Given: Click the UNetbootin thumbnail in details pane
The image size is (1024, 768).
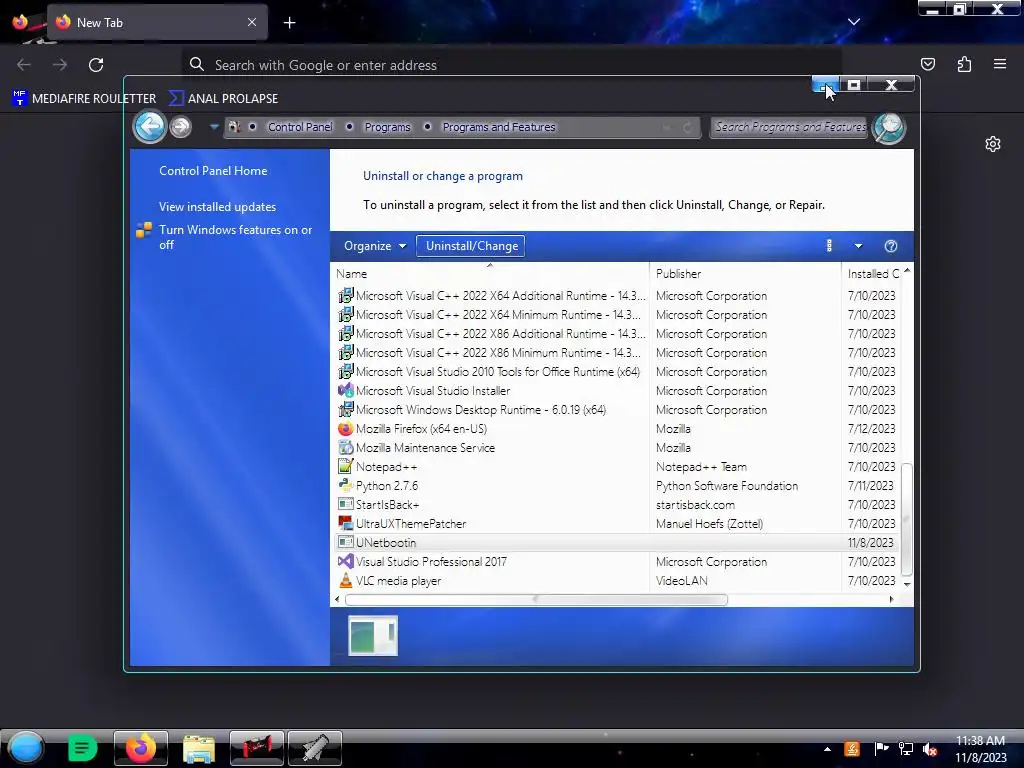Looking at the screenshot, I should click(373, 635).
